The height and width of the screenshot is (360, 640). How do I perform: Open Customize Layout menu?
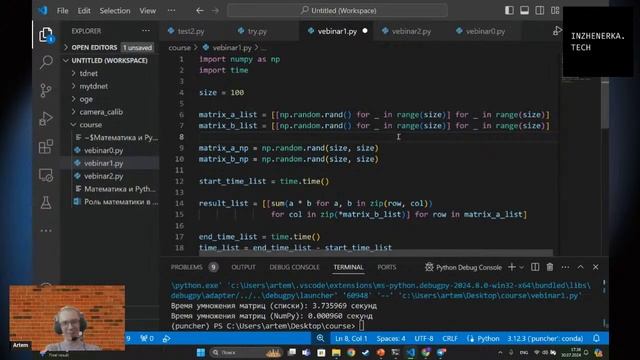555,11
